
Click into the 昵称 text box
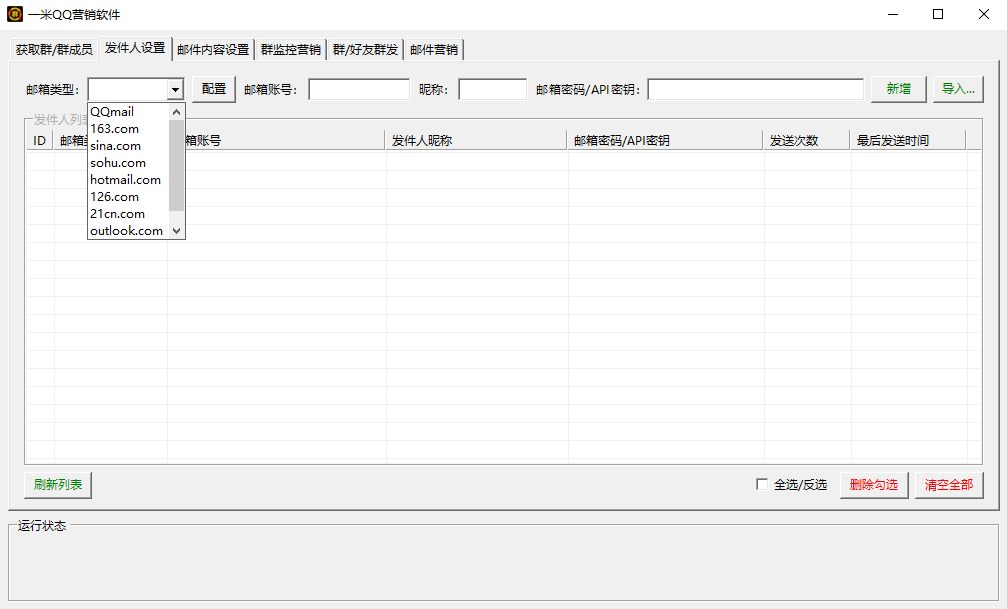(x=493, y=89)
